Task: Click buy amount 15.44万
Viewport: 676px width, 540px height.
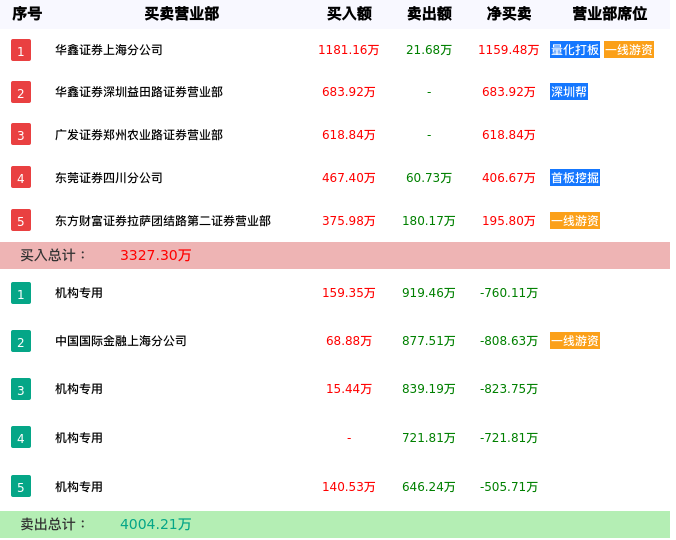Action: point(349,389)
